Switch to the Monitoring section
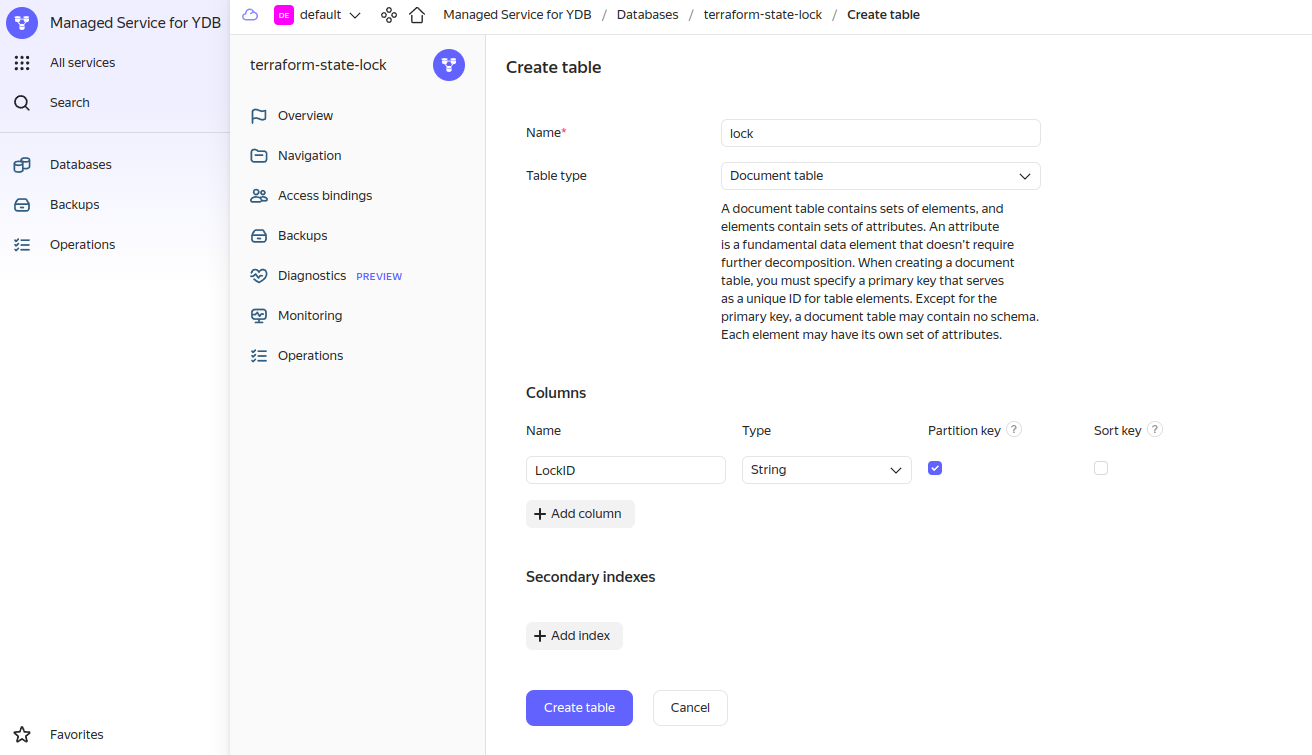This screenshot has height=755, width=1312. 307,315
